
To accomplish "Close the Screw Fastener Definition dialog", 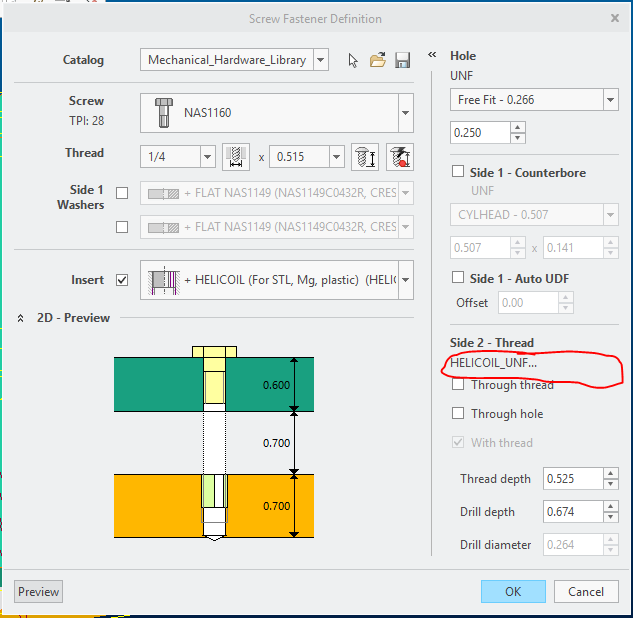I will 612,19.
